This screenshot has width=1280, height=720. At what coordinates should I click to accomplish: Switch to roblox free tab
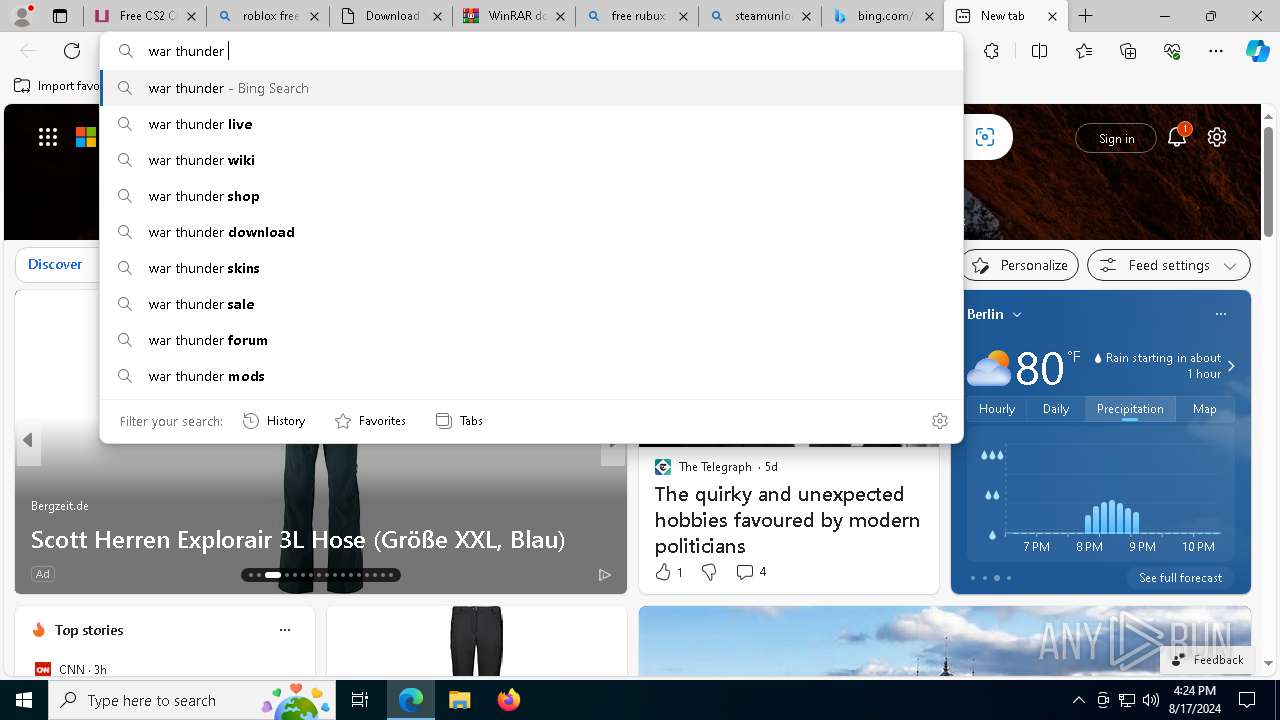(x=269, y=16)
